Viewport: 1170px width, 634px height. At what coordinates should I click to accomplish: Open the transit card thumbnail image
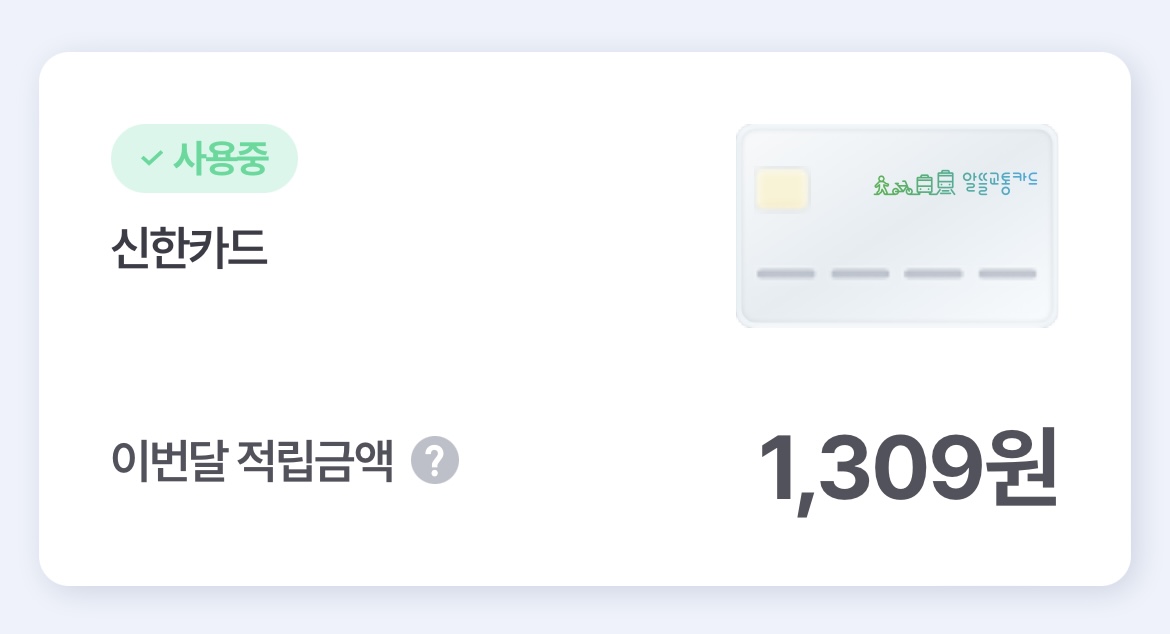(896, 225)
